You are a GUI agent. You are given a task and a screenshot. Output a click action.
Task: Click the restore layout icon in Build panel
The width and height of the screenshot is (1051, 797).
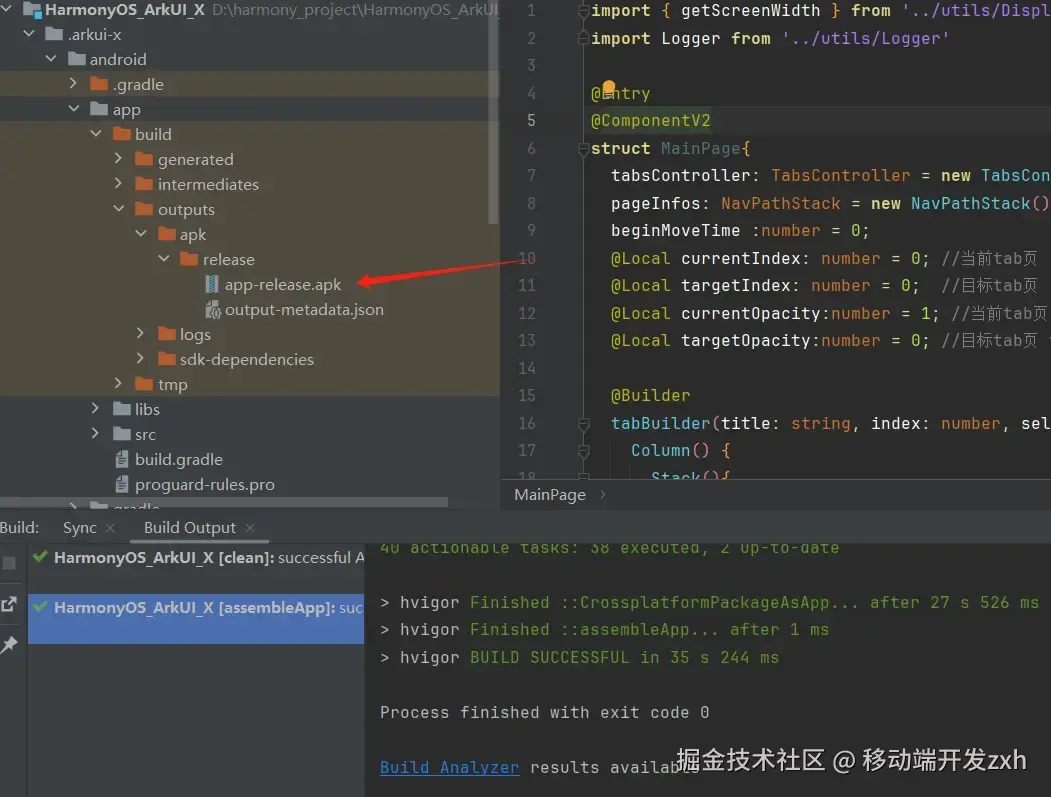coord(9,604)
